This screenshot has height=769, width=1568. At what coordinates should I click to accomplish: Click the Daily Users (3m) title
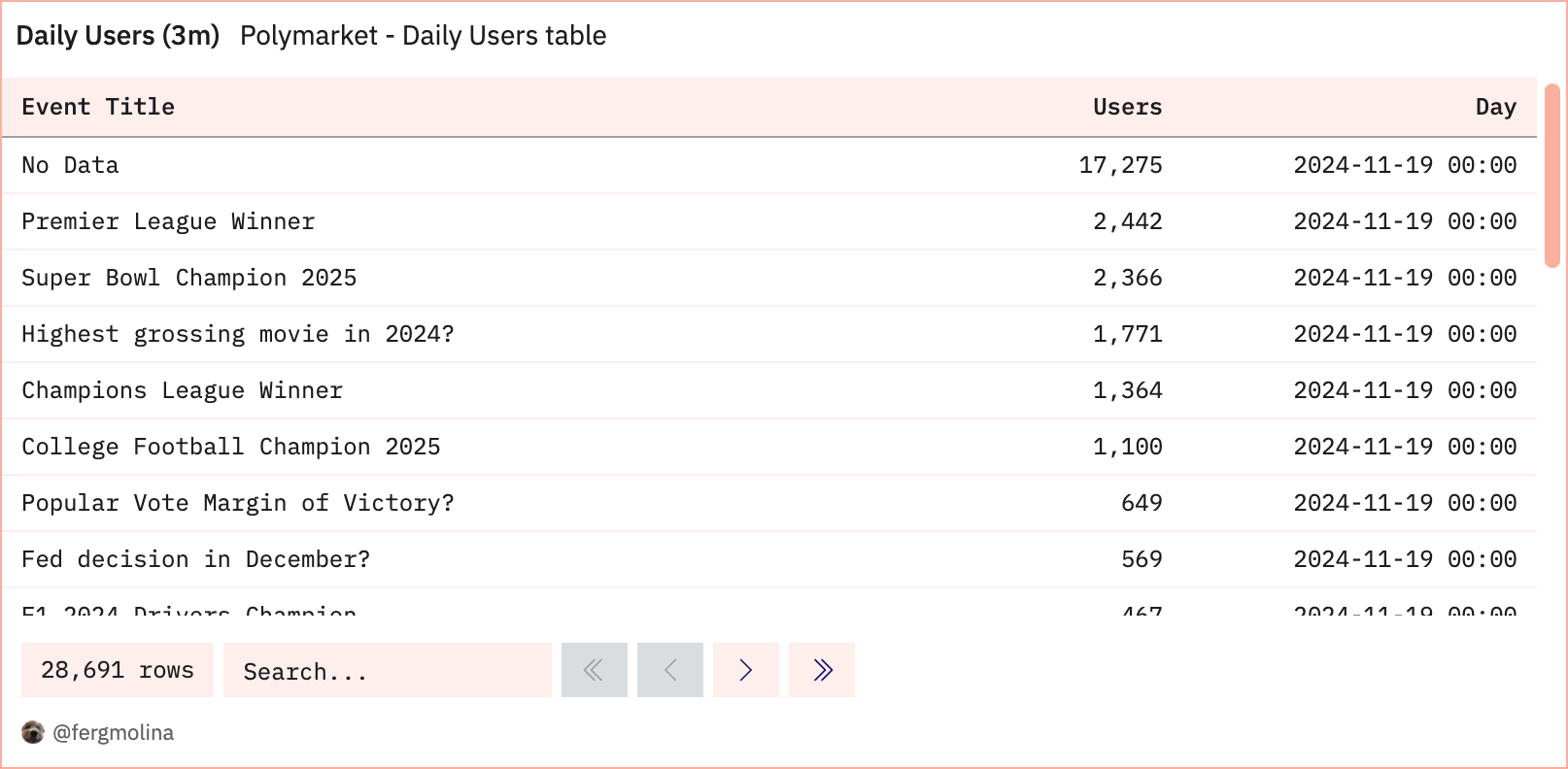[117, 35]
